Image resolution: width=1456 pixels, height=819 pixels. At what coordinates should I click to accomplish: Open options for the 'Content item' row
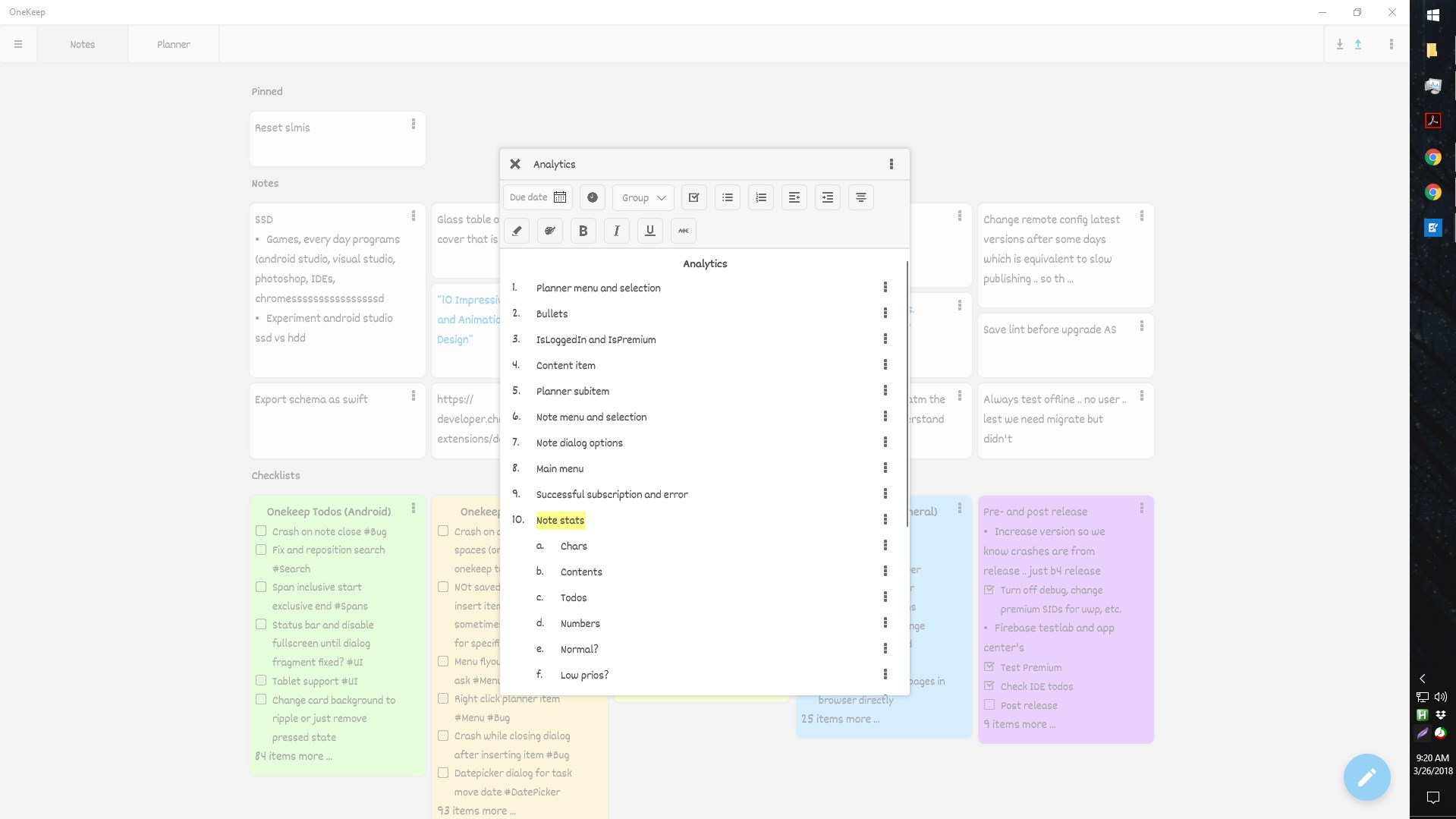885,364
